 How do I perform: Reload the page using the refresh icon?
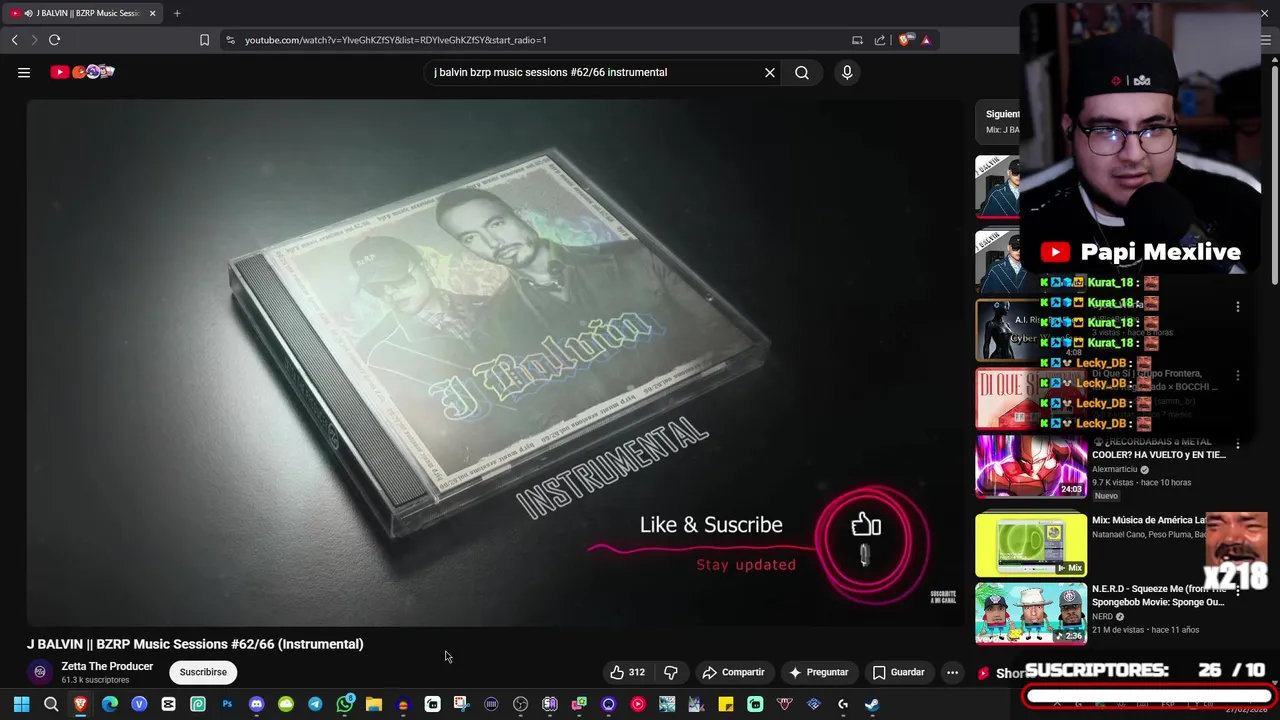coord(54,40)
